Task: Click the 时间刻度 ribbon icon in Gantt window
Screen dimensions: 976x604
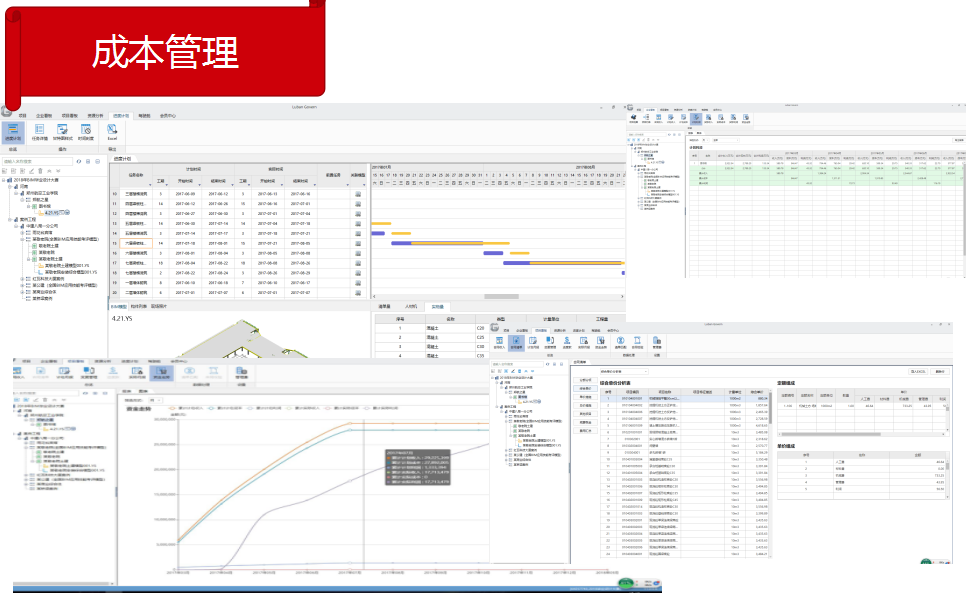Action: click(x=86, y=132)
